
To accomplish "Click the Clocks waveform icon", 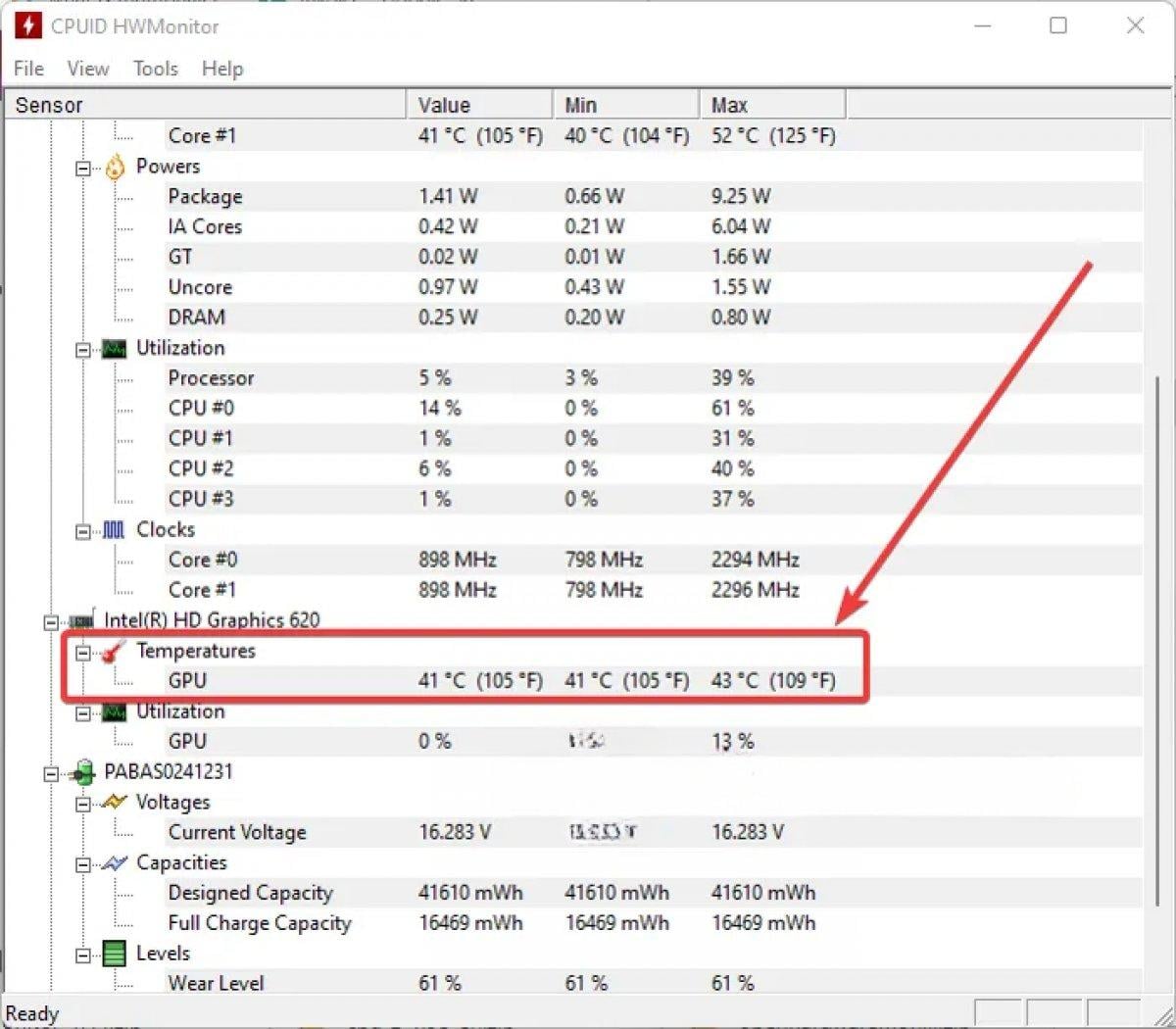I will click(x=115, y=530).
